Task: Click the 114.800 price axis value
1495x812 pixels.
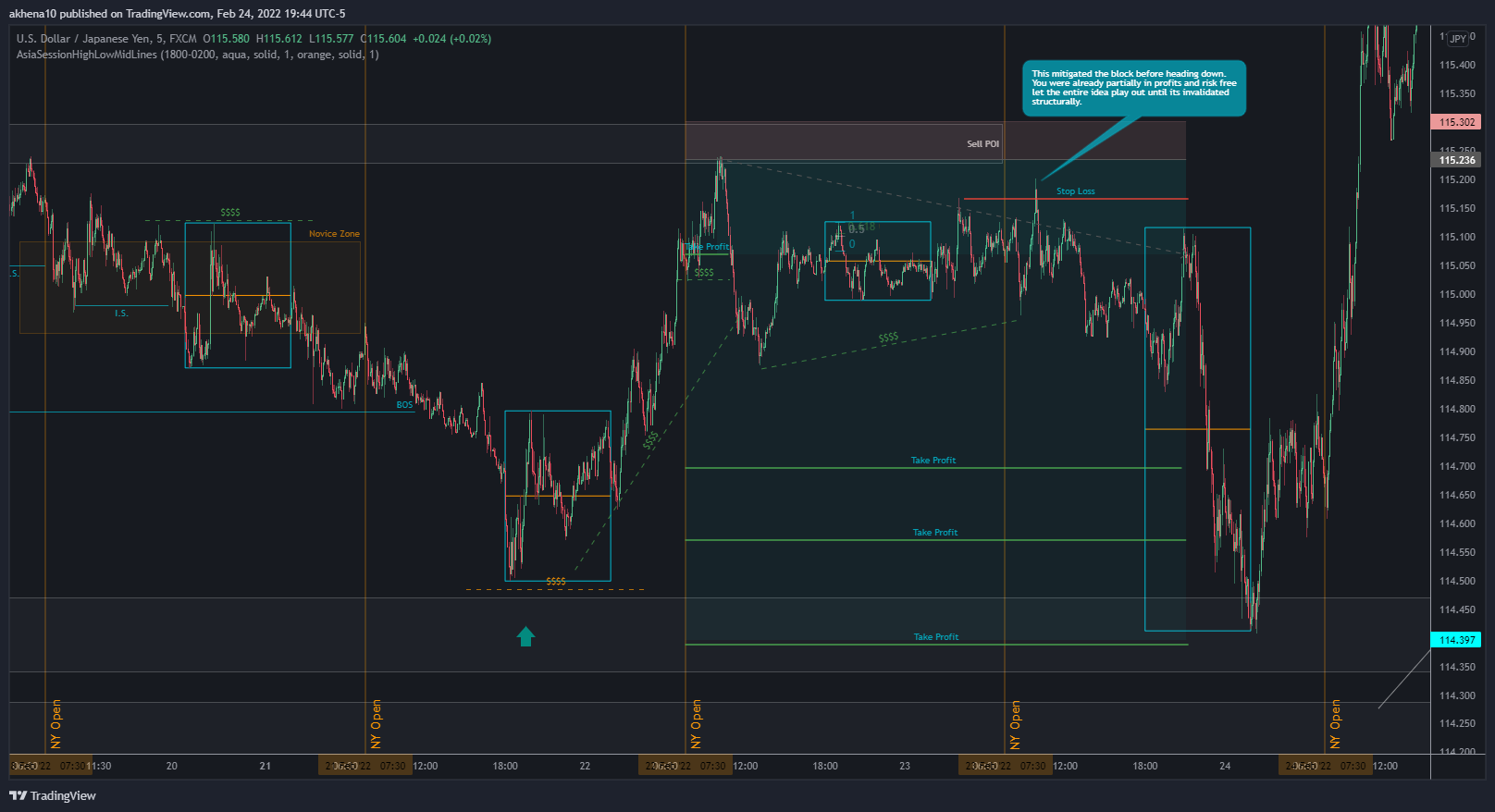Action: point(1457,409)
